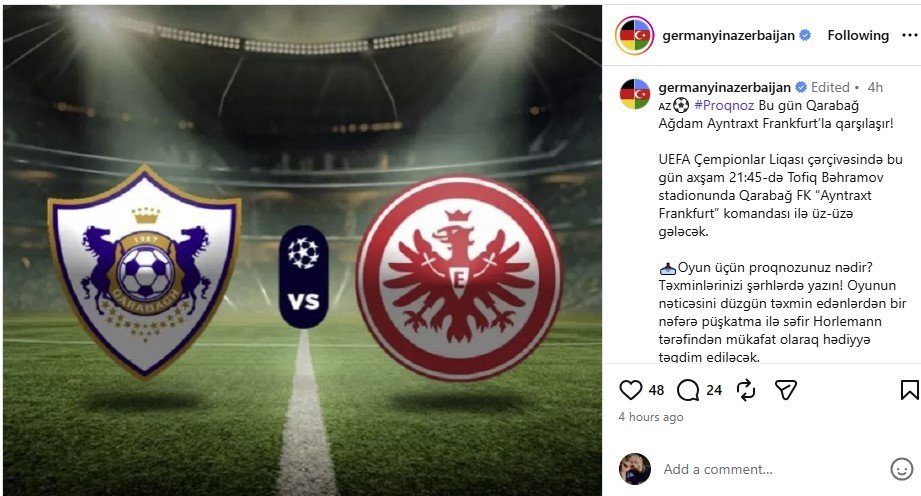View the 24 comments count
This screenshot has width=921, height=496.
[x=714, y=390]
